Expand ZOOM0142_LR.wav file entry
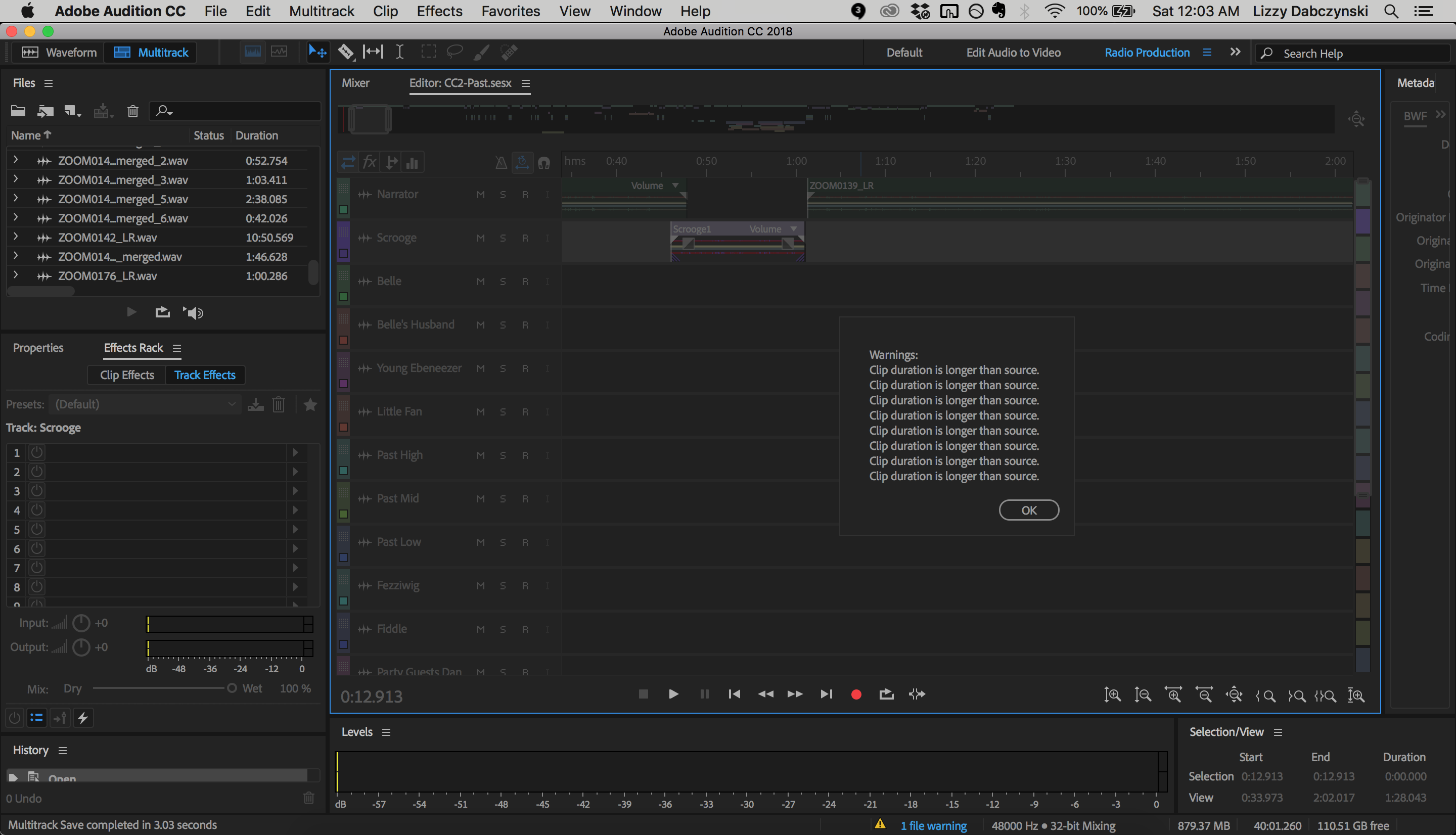 coord(16,236)
